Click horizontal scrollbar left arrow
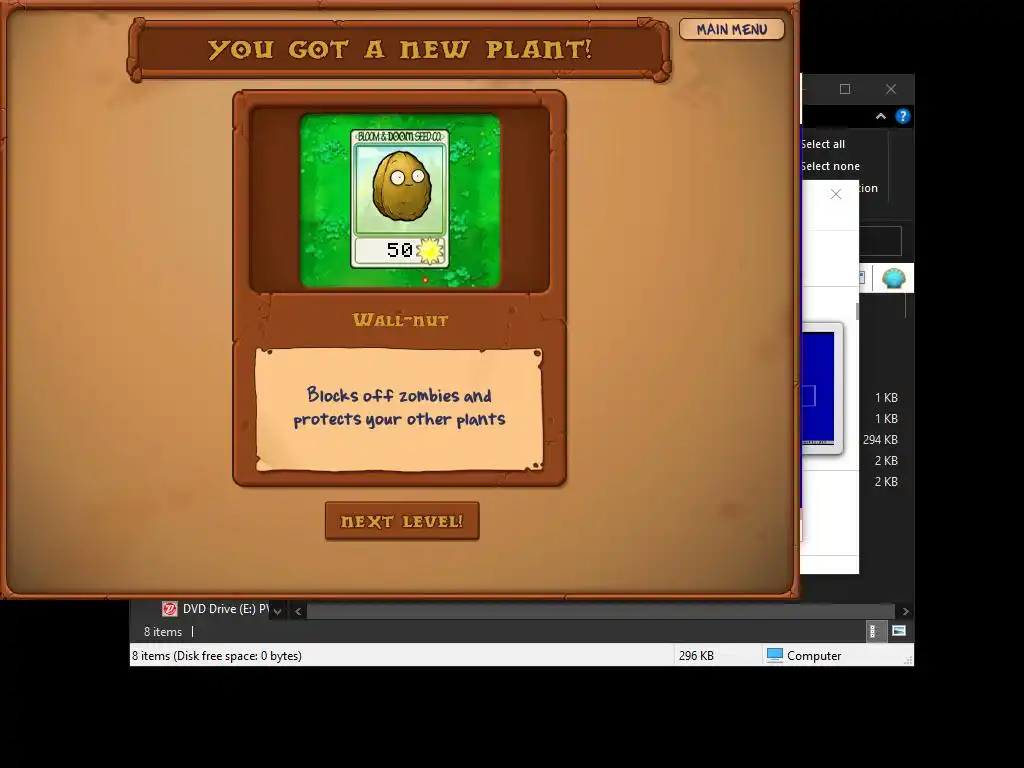This screenshot has height=768, width=1024. click(x=298, y=611)
